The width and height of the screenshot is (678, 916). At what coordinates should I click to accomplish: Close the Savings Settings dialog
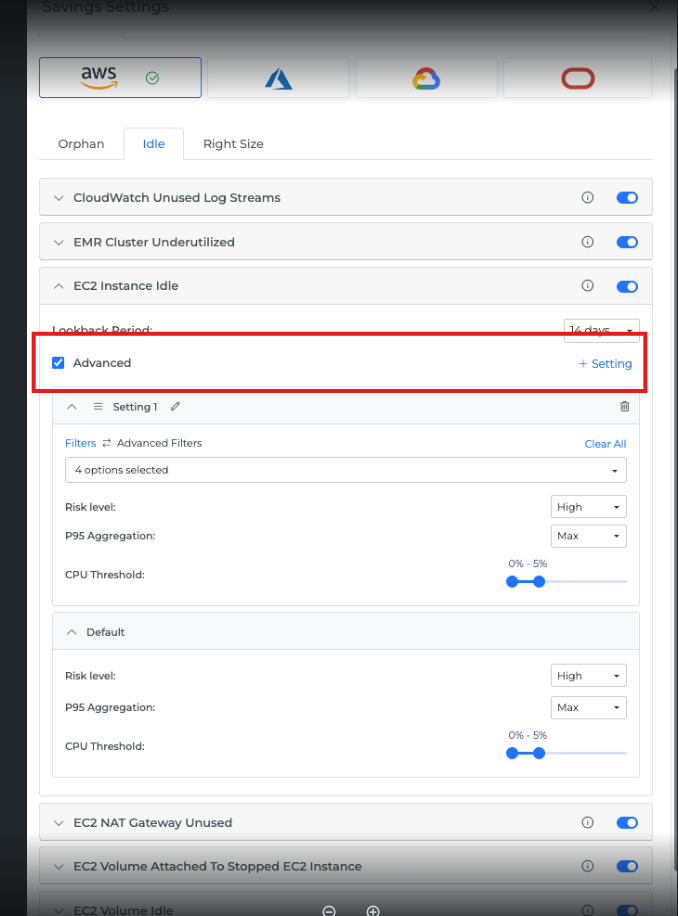click(655, 7)
